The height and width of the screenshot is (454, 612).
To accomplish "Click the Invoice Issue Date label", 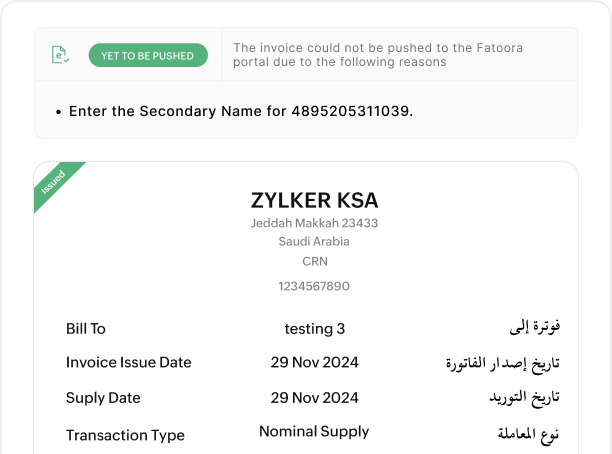I will (128, 362).
